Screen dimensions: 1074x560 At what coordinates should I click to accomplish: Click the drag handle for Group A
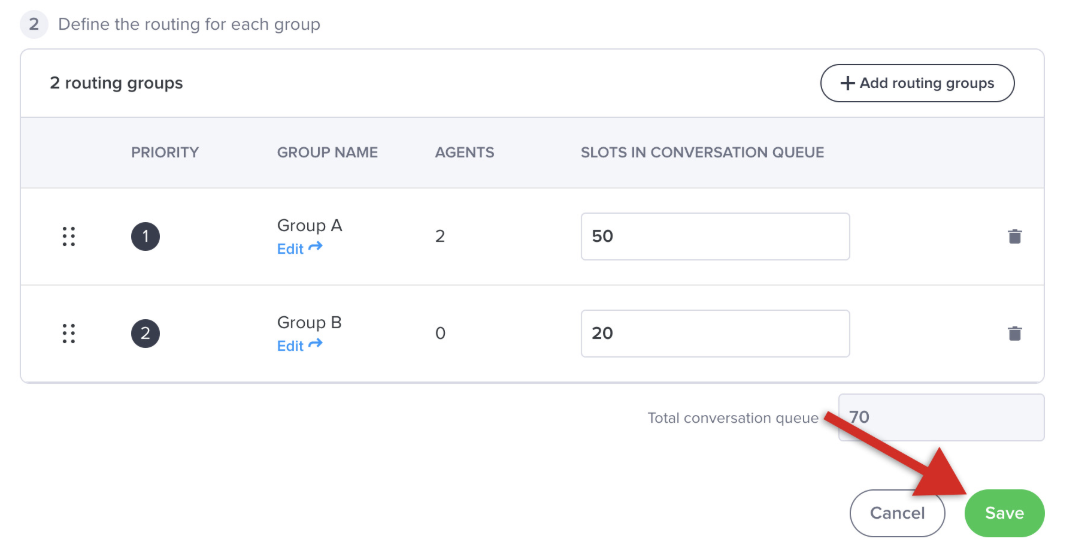pyautogui.click(x=69, y=237)
